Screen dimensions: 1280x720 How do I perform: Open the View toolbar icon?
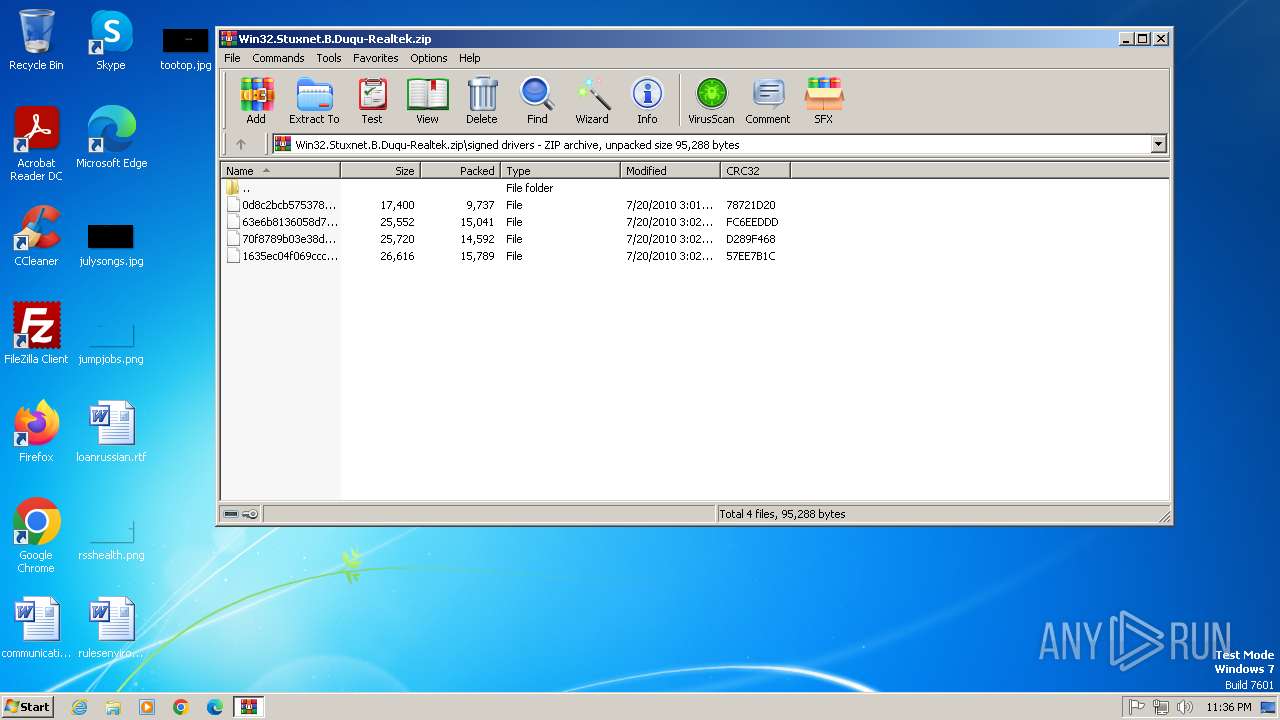(427, 101)
